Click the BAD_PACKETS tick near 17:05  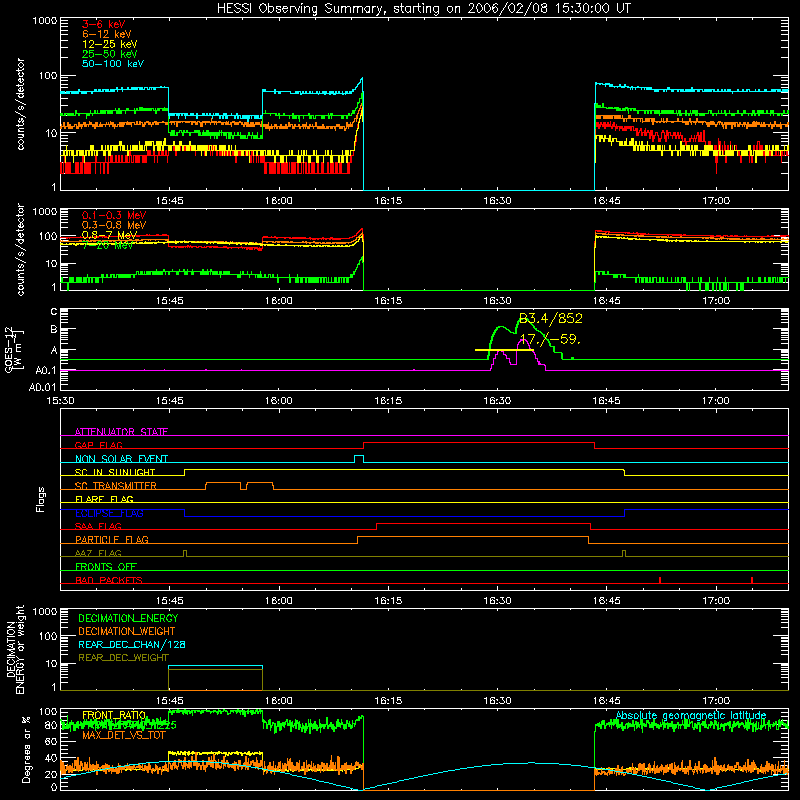[752, 580]
